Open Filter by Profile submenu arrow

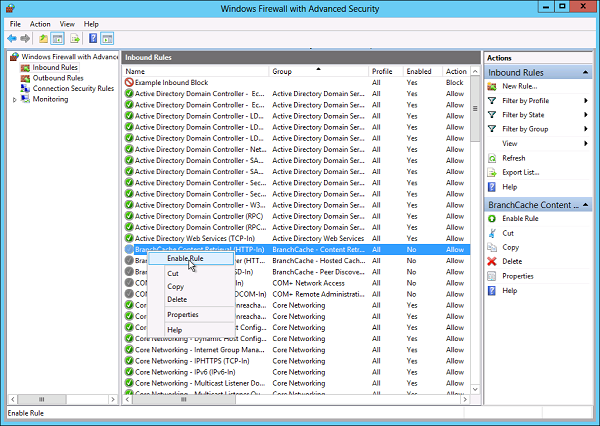(x=585, y=101)
